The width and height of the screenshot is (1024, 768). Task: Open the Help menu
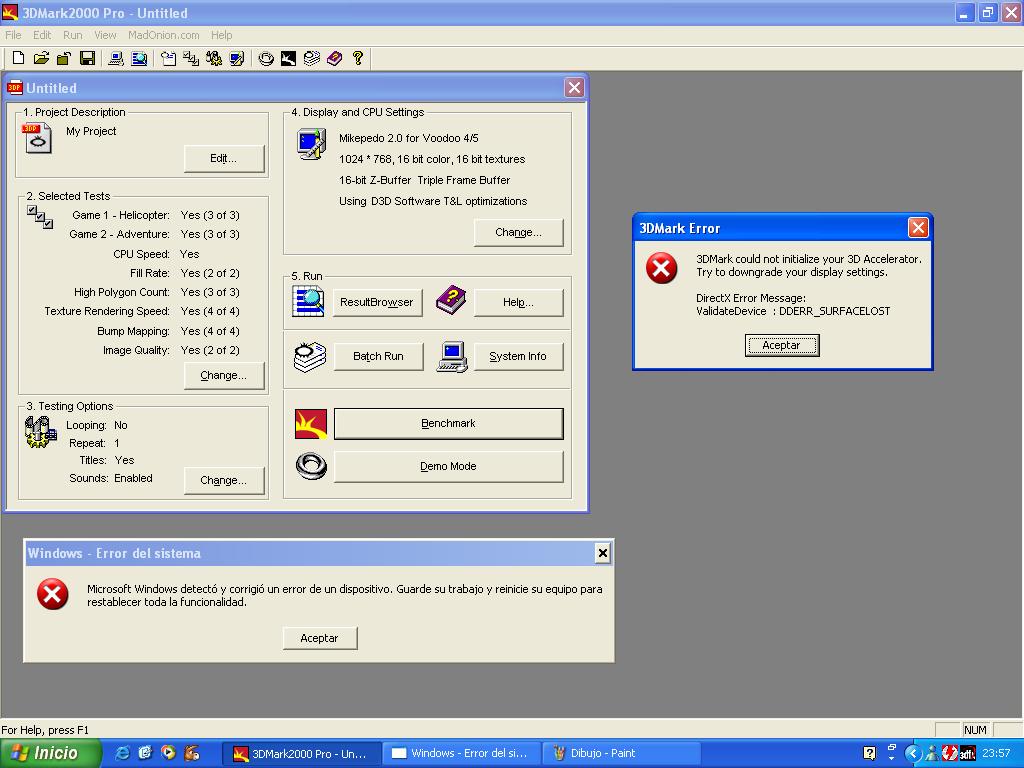pos(221,35)
